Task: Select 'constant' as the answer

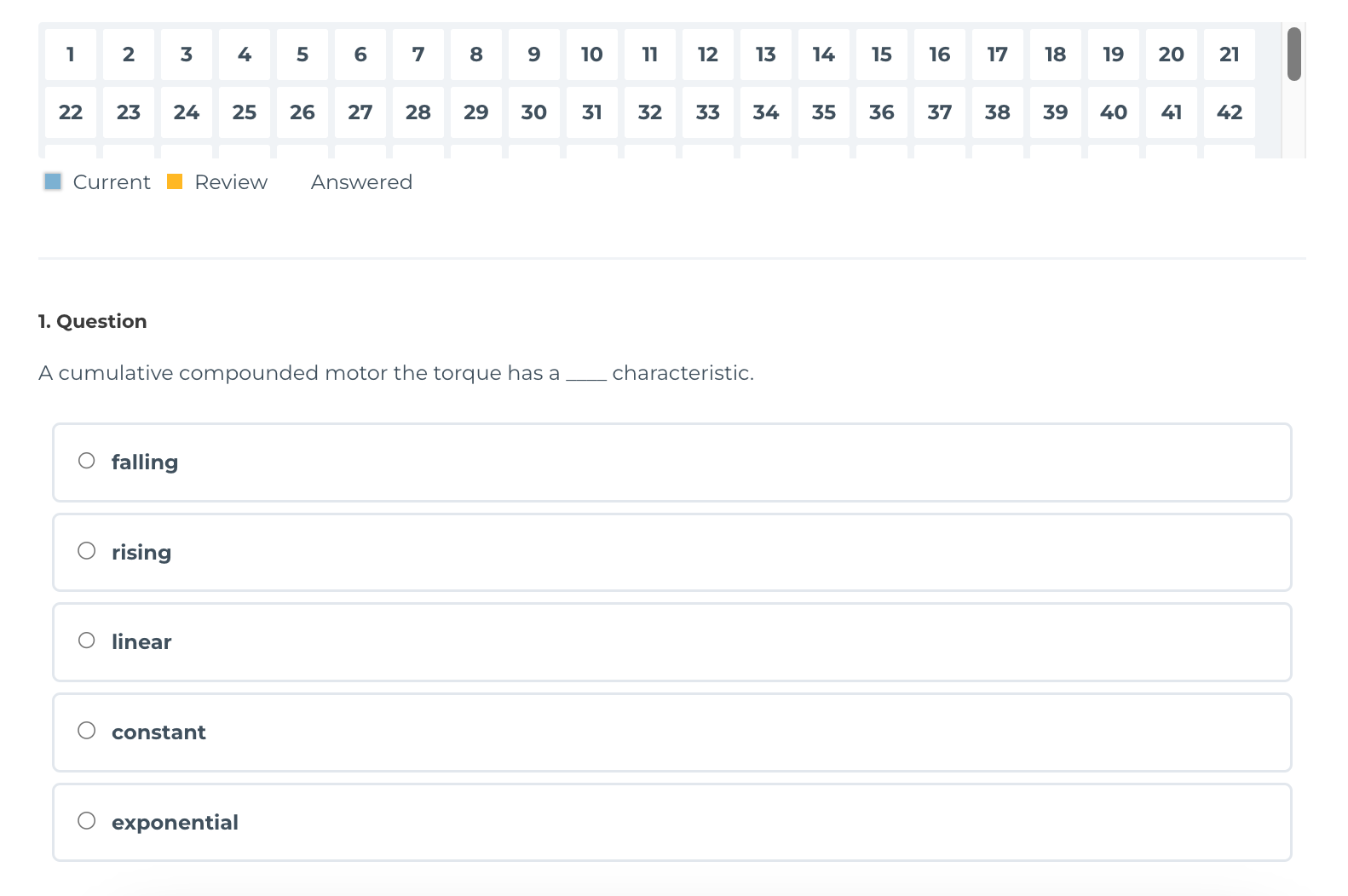Action: point(87,731)
